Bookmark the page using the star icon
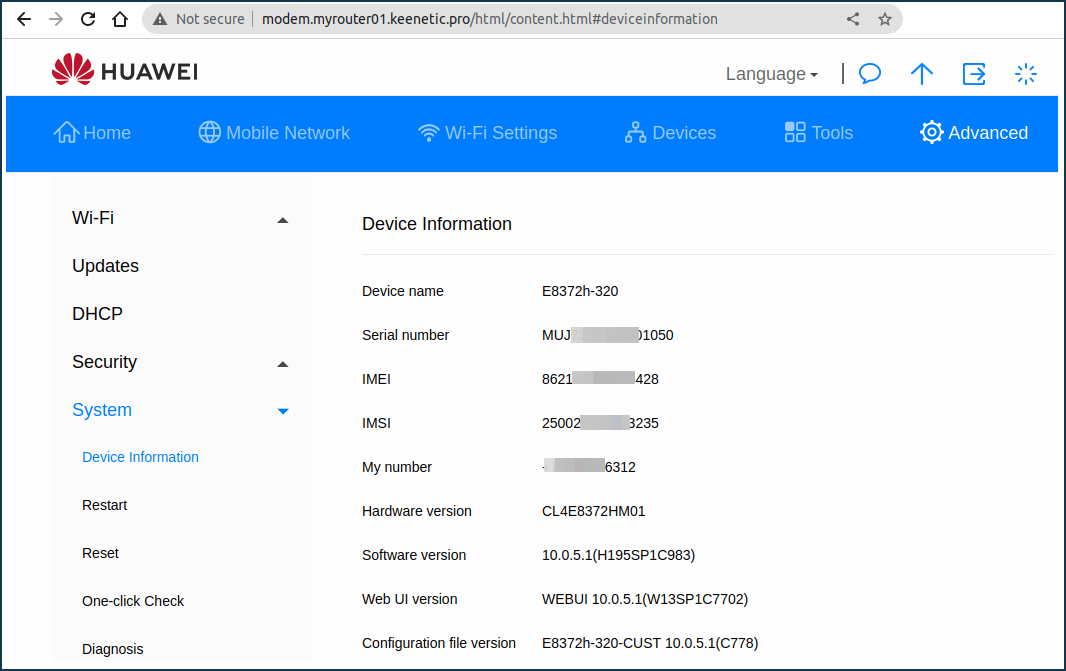Image resolution: width=1066 pixels, height=671 pixels. click(884, 18)
